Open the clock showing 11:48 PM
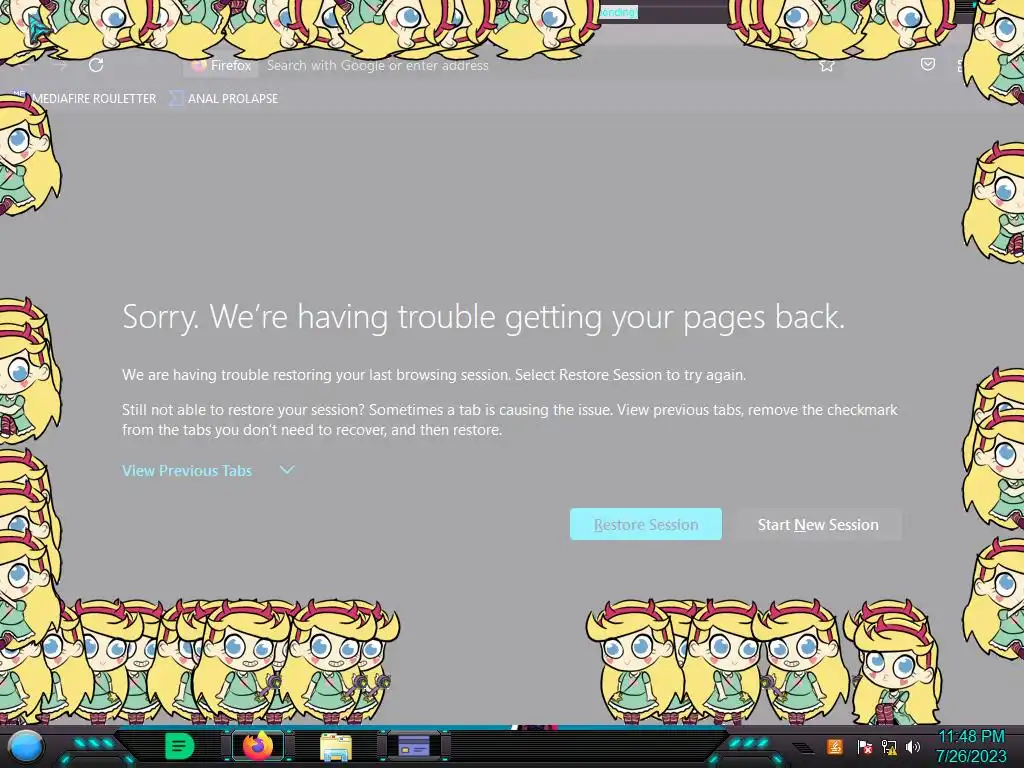 971,746
